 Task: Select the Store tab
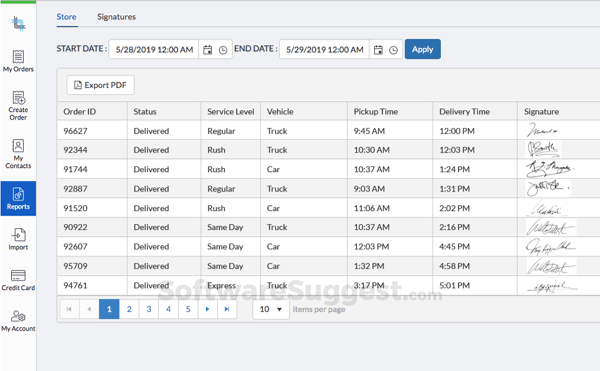click(67, 17)
